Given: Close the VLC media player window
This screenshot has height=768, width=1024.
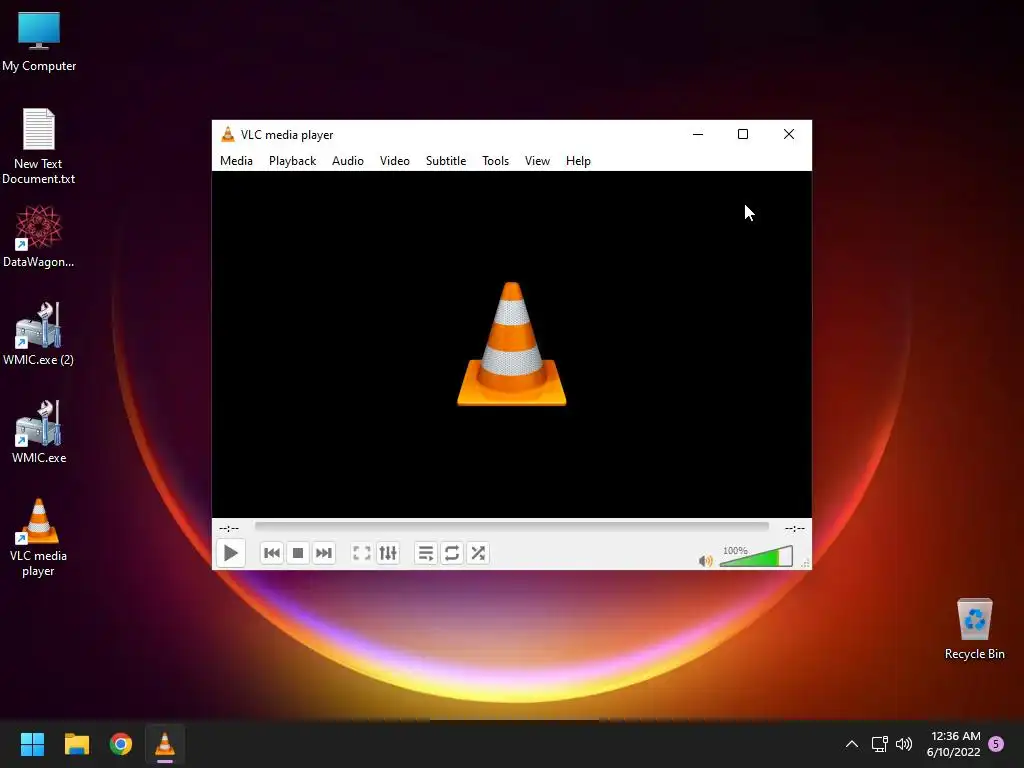Looking at the screenshot, I should pyautogui.click(x=789, y=135).
